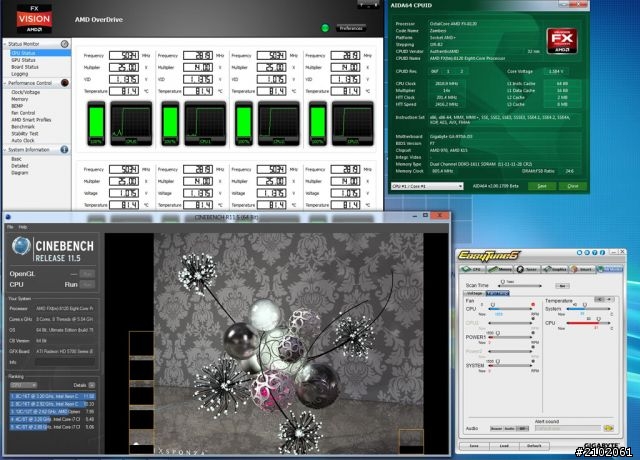Click the Save button in EasyTune6
Viewport: 640px width, 460px height.
tap(474, 446)
